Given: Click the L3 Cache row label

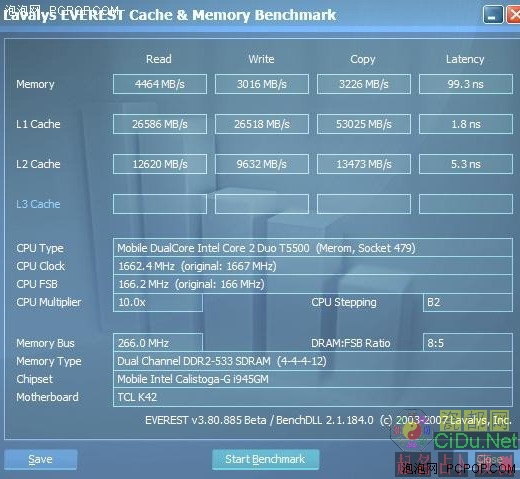Looking at the screenshot, I should click(x=38, y=204).
